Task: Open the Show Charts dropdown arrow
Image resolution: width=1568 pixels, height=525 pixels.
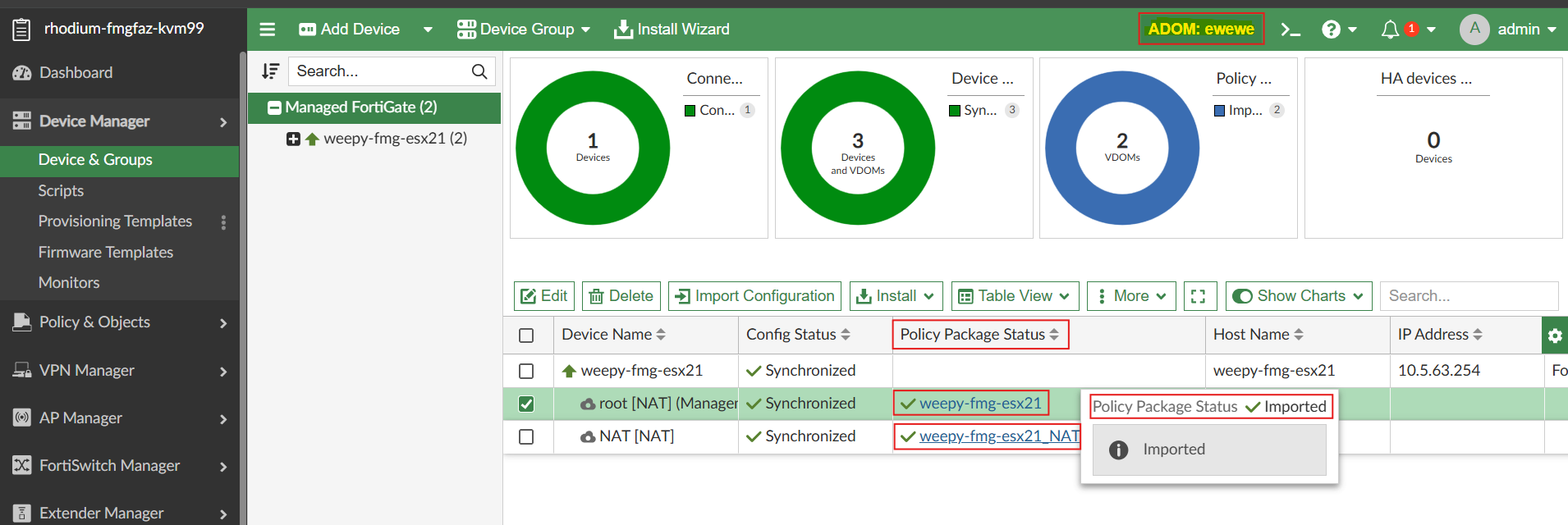Action: (1358, 296)
